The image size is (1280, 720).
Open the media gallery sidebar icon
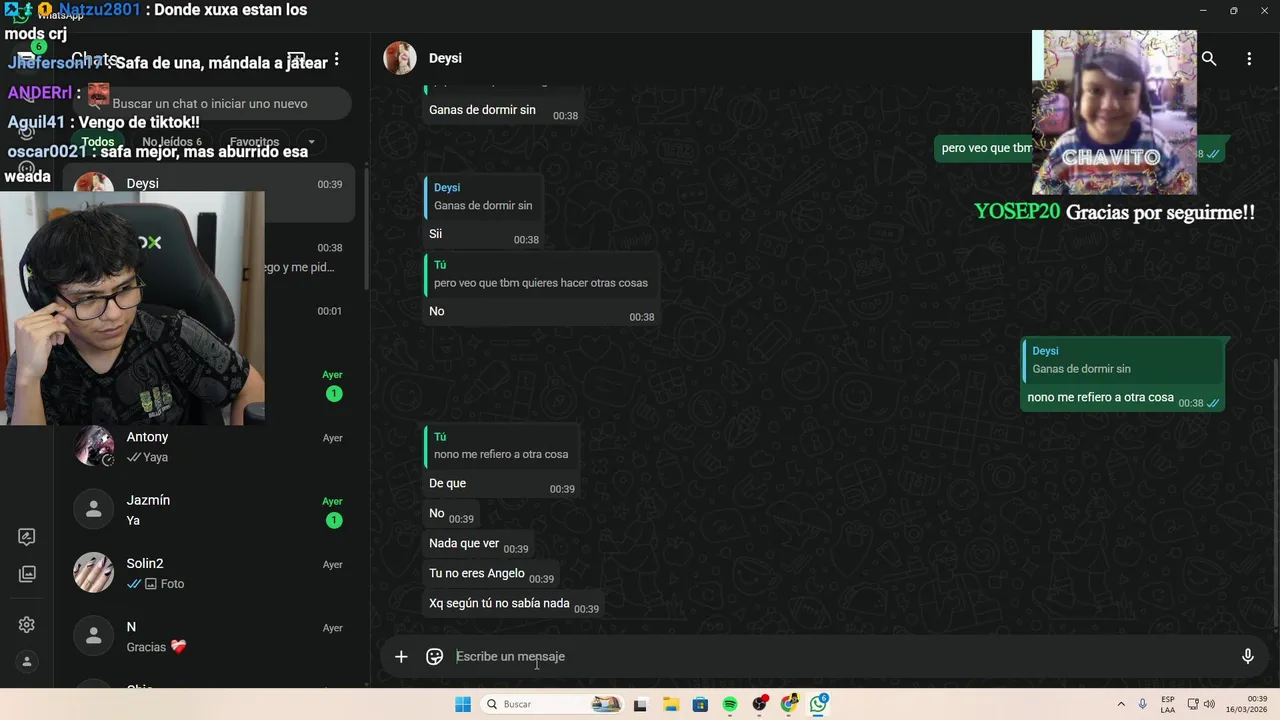coord(27,574)
